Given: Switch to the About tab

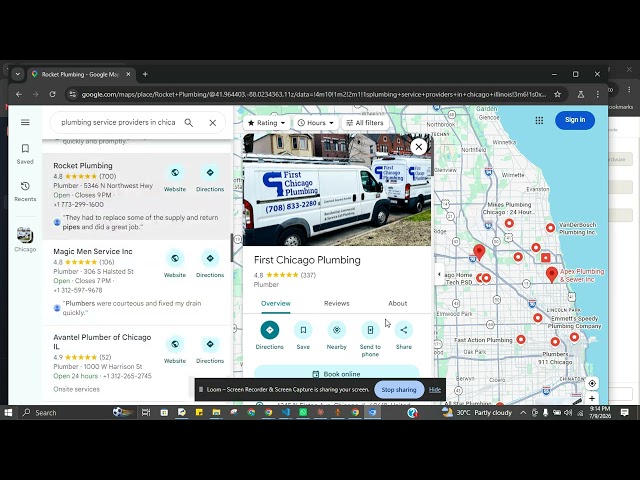Looking at the screenshot, I should tap(398, 303).
